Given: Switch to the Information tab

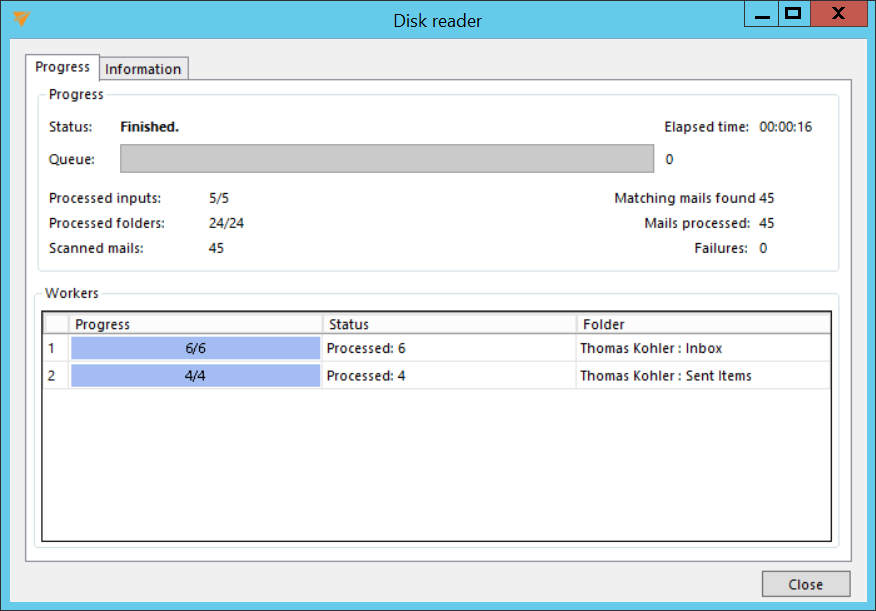Looking at the screenshot, I should coord(143,69).
